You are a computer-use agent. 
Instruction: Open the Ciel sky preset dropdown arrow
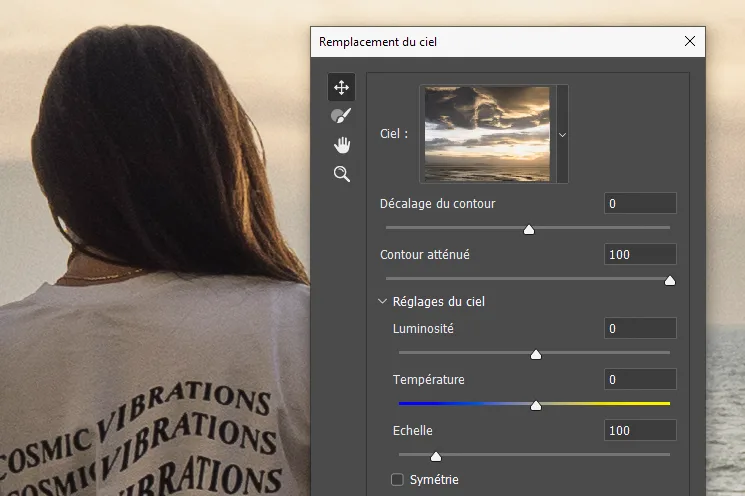pos(562,134)
